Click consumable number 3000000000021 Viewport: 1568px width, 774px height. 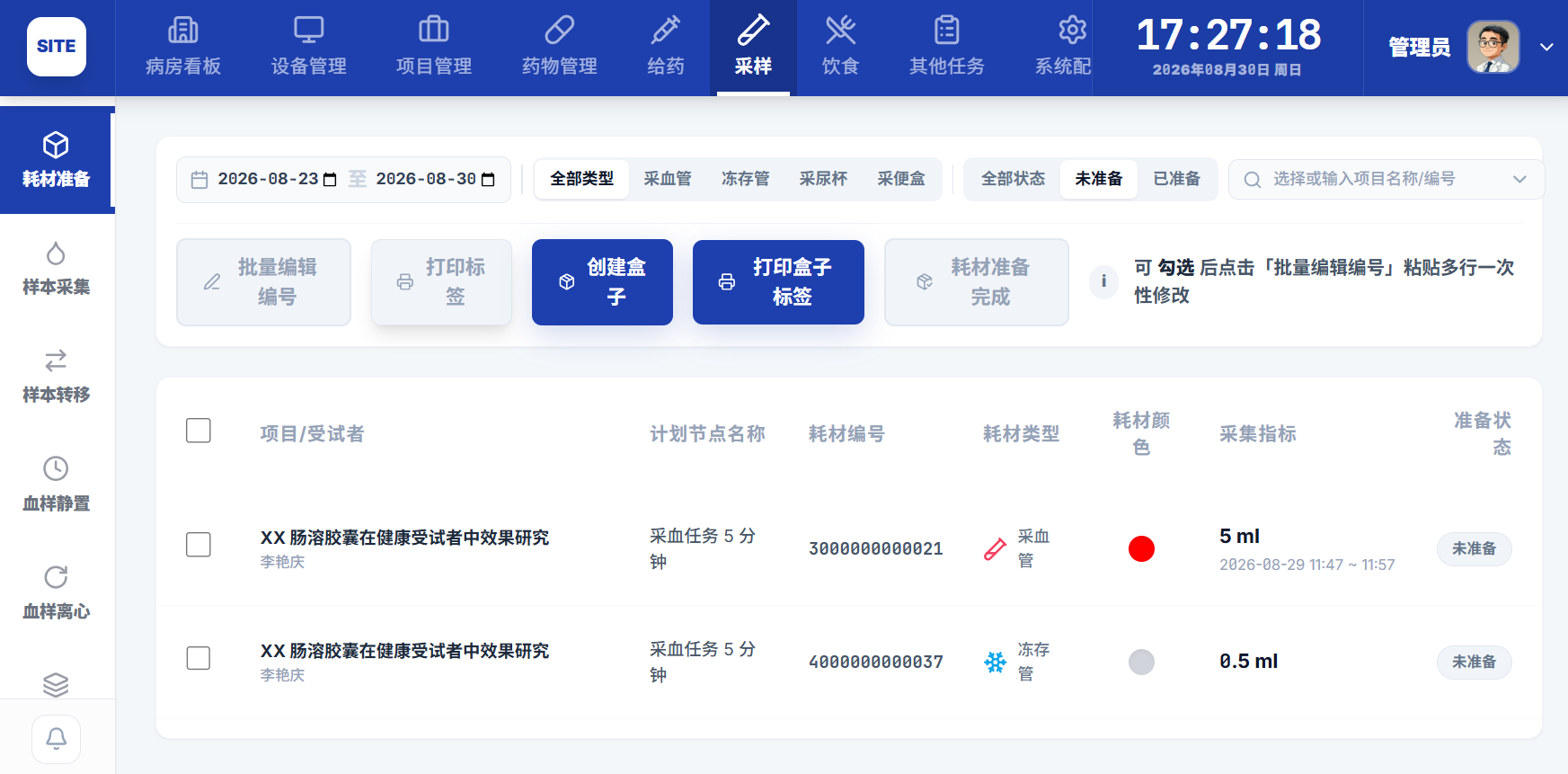[x=876, y=548]
